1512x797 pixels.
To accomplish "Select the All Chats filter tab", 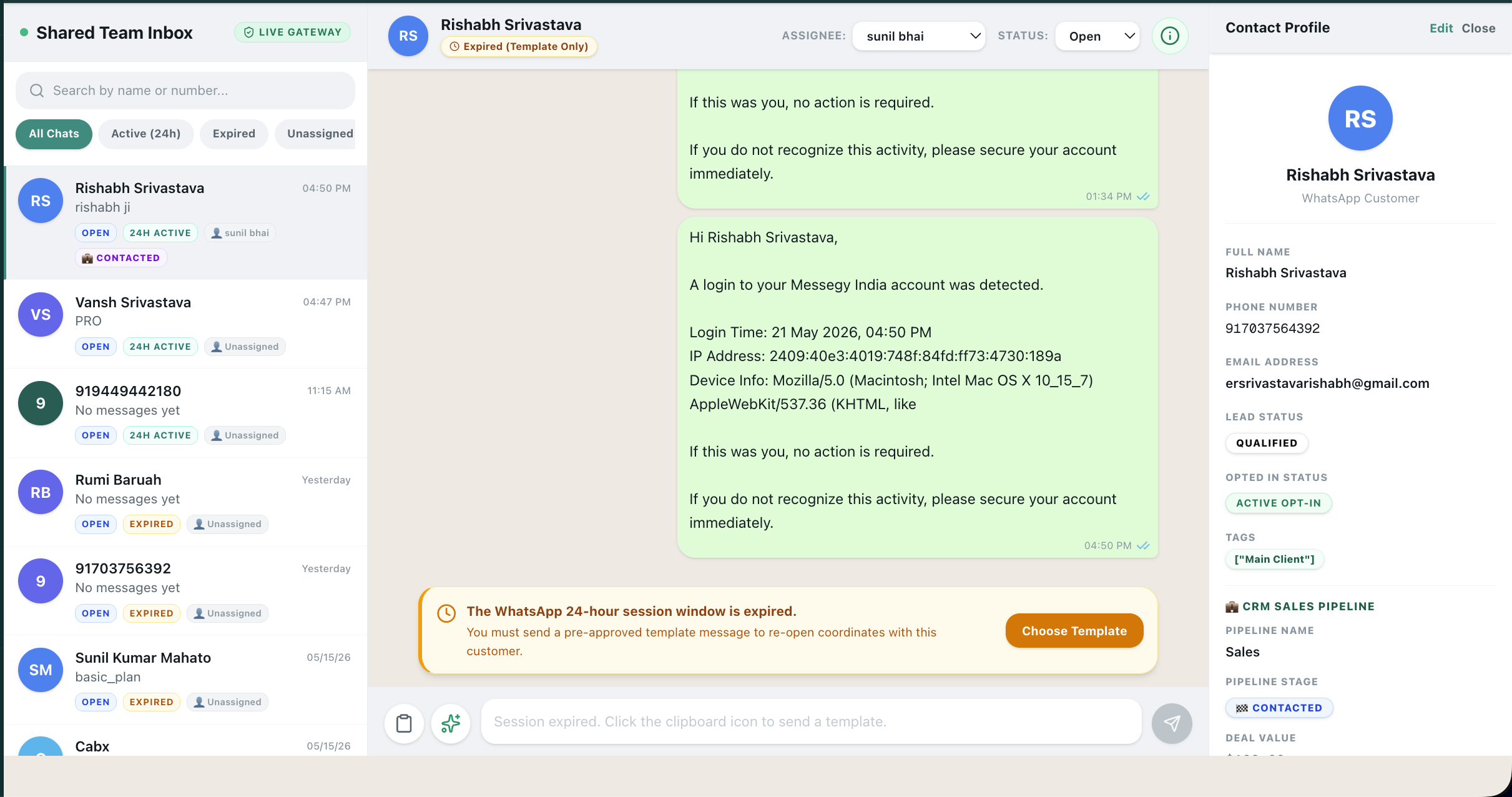I will coord(54,134).
